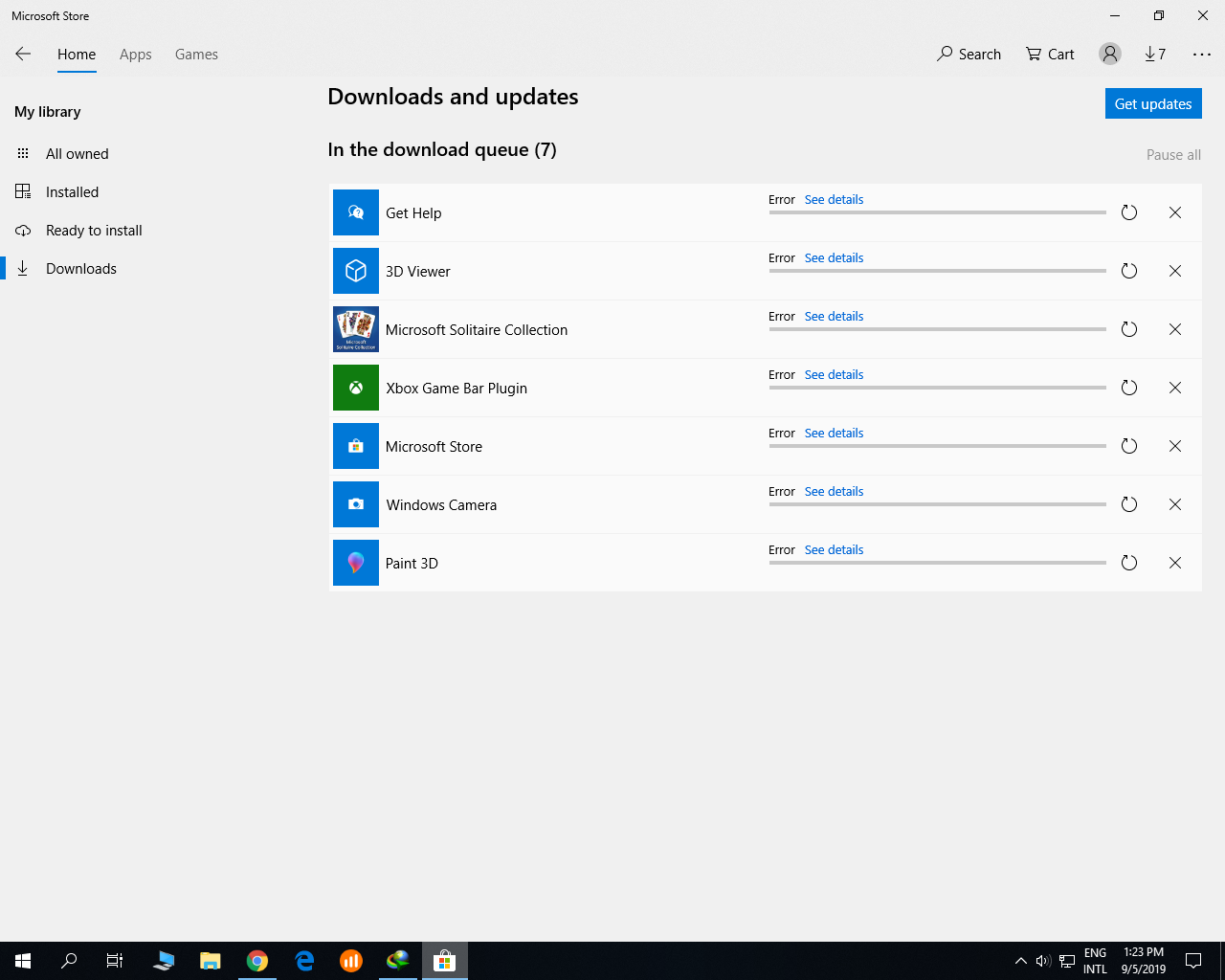Click the Windows Camera progress bar
1225x980 pixels.
tap(938, 504)
